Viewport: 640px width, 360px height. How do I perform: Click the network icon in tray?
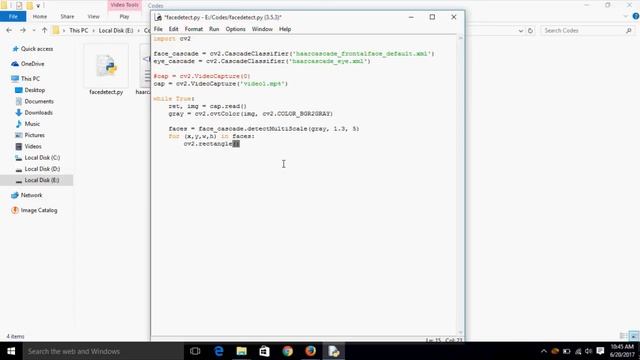[x=578, y=351]
